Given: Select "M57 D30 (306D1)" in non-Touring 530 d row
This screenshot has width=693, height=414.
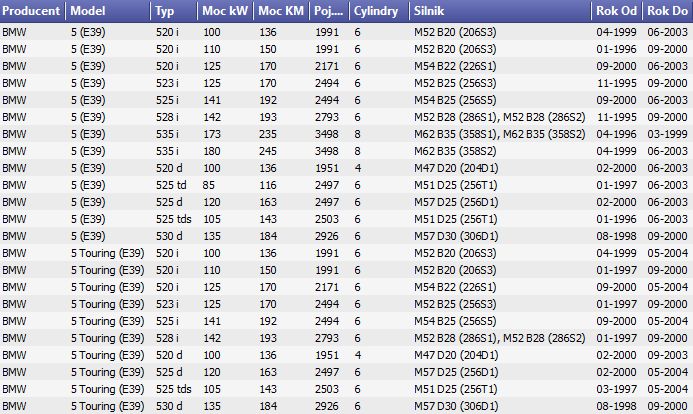Looking at the screenshot, I should 456,236.
